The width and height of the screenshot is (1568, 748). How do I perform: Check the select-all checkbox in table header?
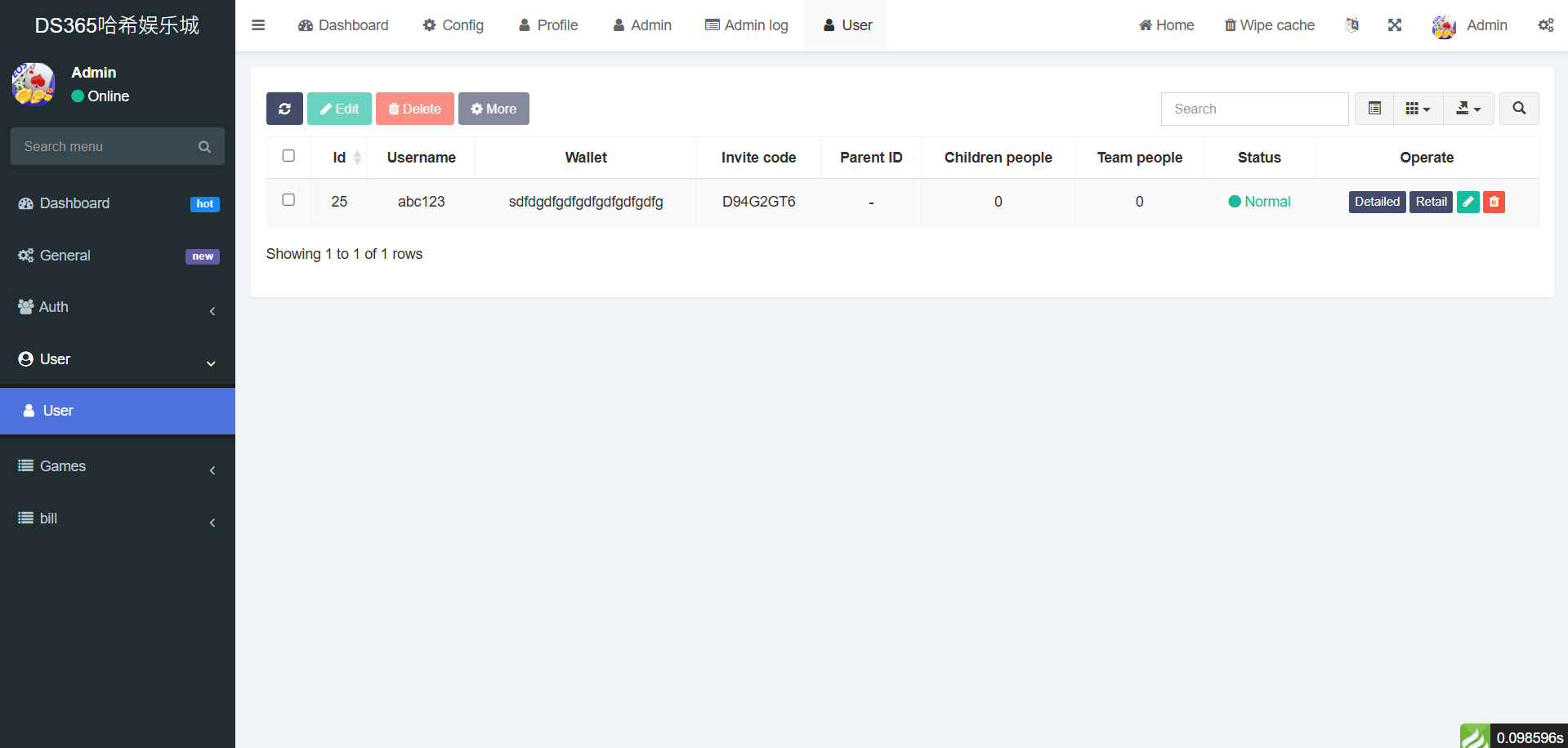288,156
